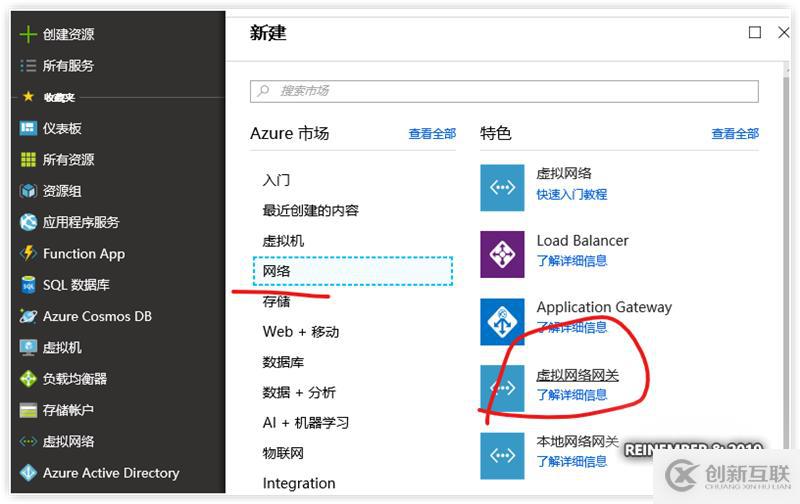Click the load balancer icon in sidebar
The height and width of the screenshot is (504, 800).
tap(28, 379)
